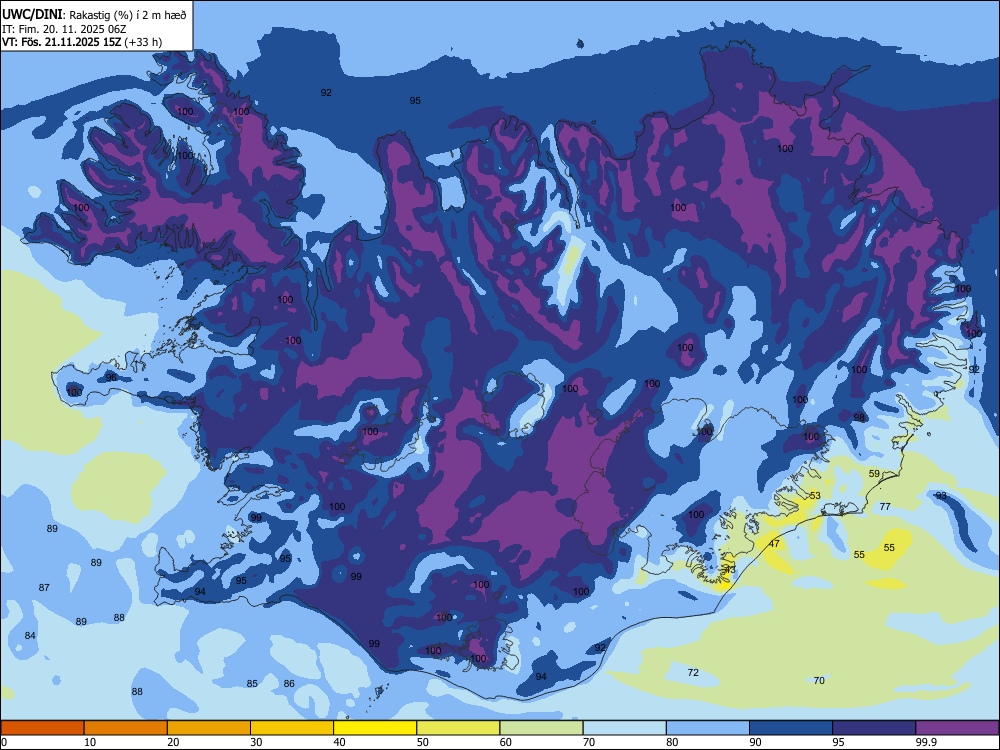Click the 'IT: Fim. 20. 11. 2025 06Z' line
The image size is (1000, 750).
tap(64, 29)
